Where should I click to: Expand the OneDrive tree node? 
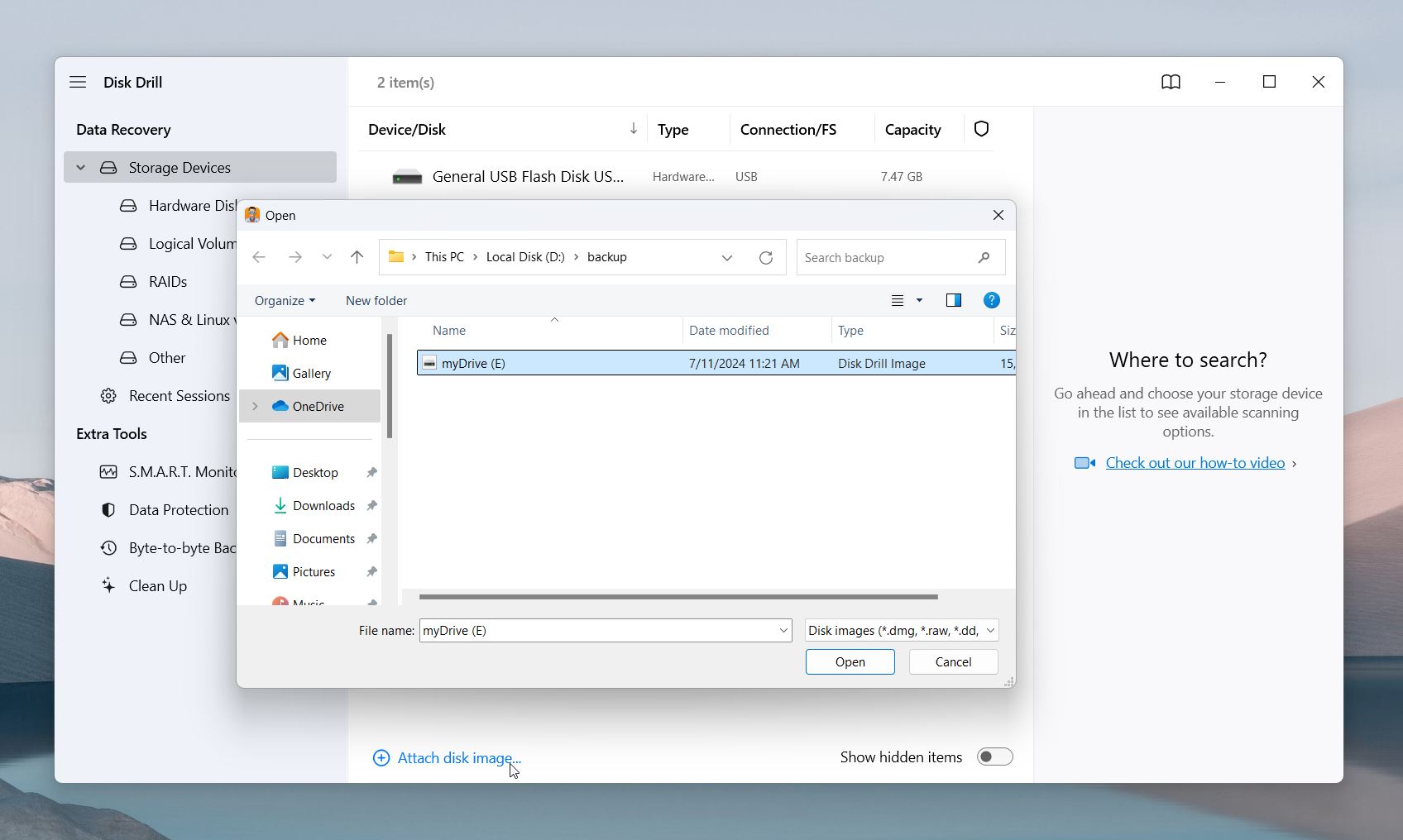pyautogui.click(x=255, y=406)
